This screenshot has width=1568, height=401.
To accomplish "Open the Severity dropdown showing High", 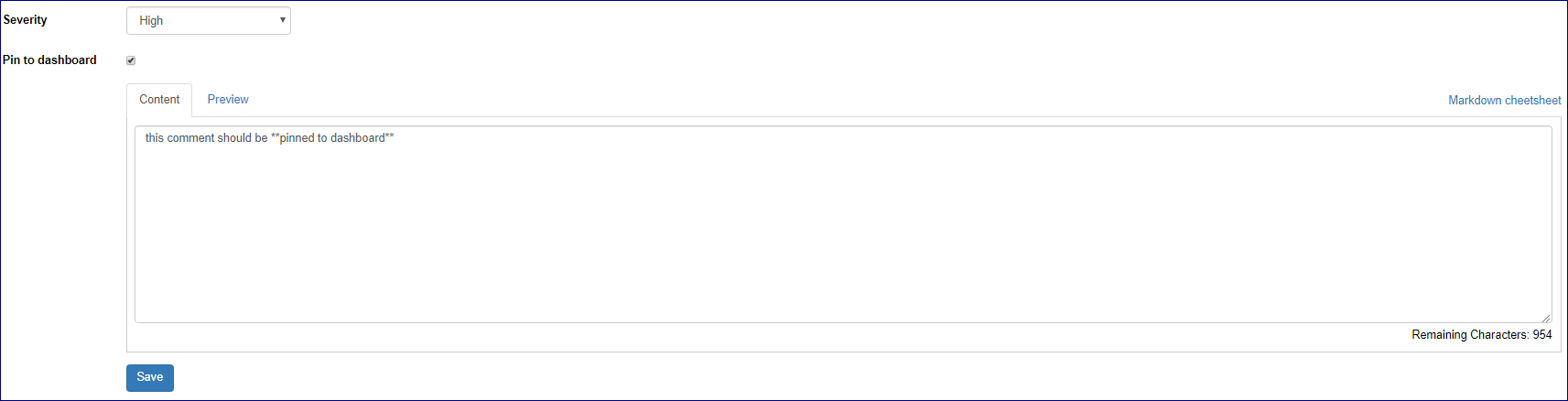I will click(x=209, y=20).
